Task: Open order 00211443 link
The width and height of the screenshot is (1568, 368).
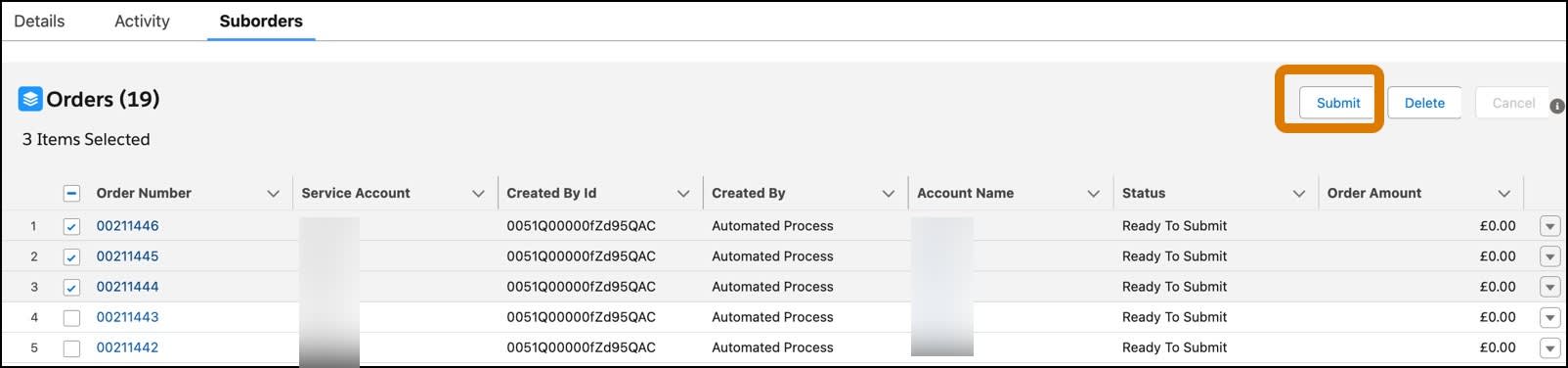Action: coord(127,317)
